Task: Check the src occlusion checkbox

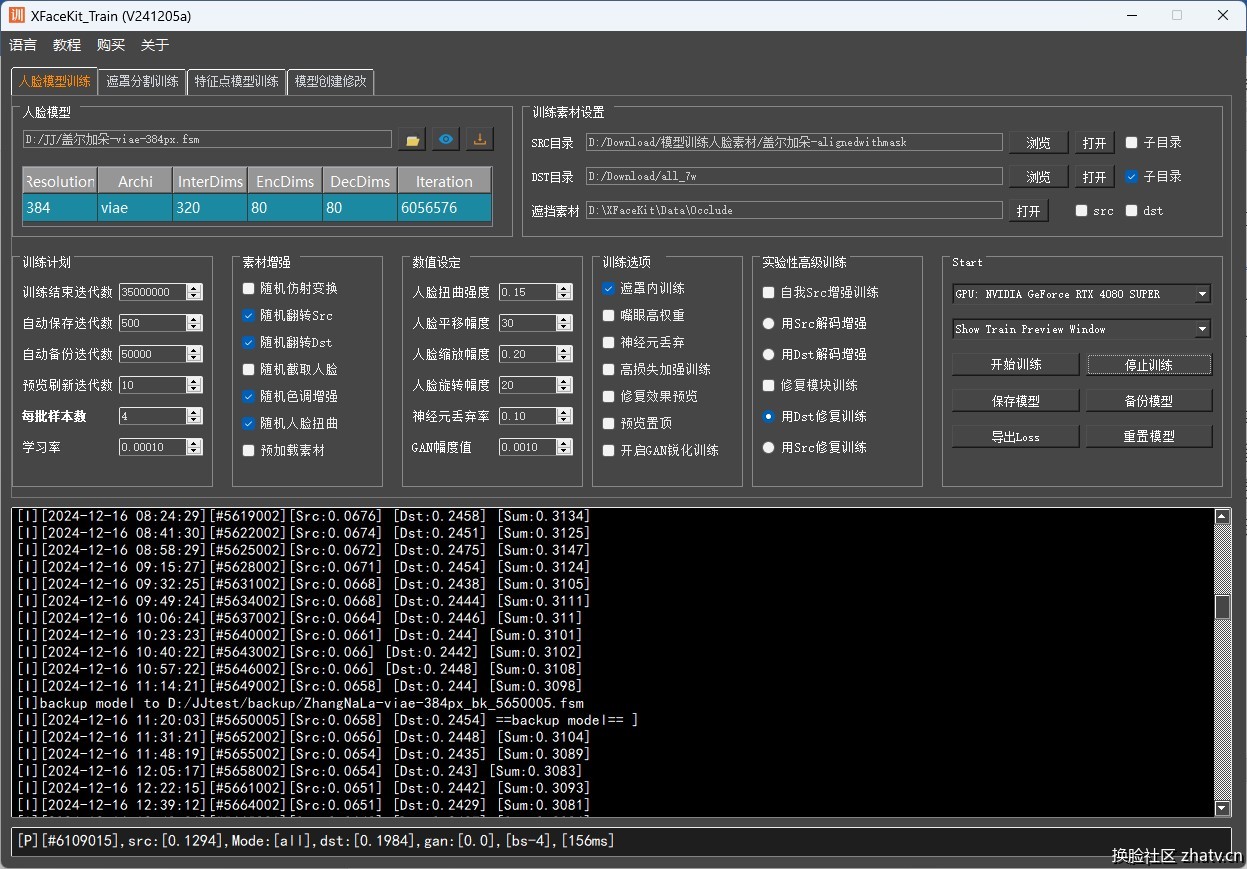Action: [x=1081, y=210]
